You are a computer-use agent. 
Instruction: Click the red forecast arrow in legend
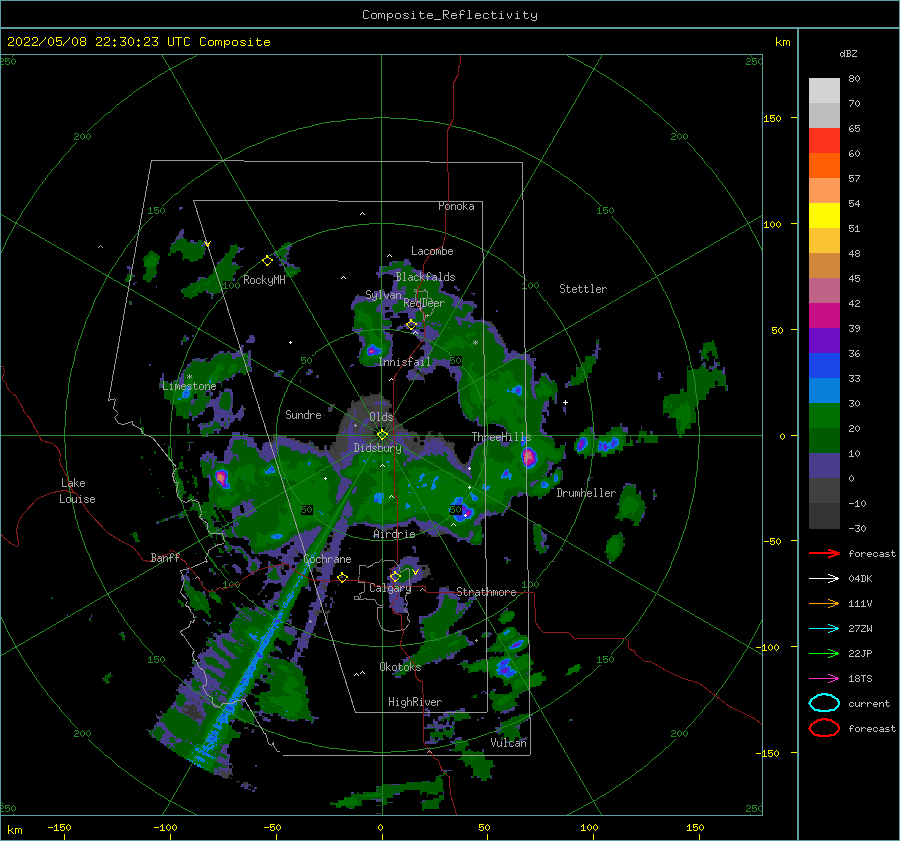coord(824,553)
